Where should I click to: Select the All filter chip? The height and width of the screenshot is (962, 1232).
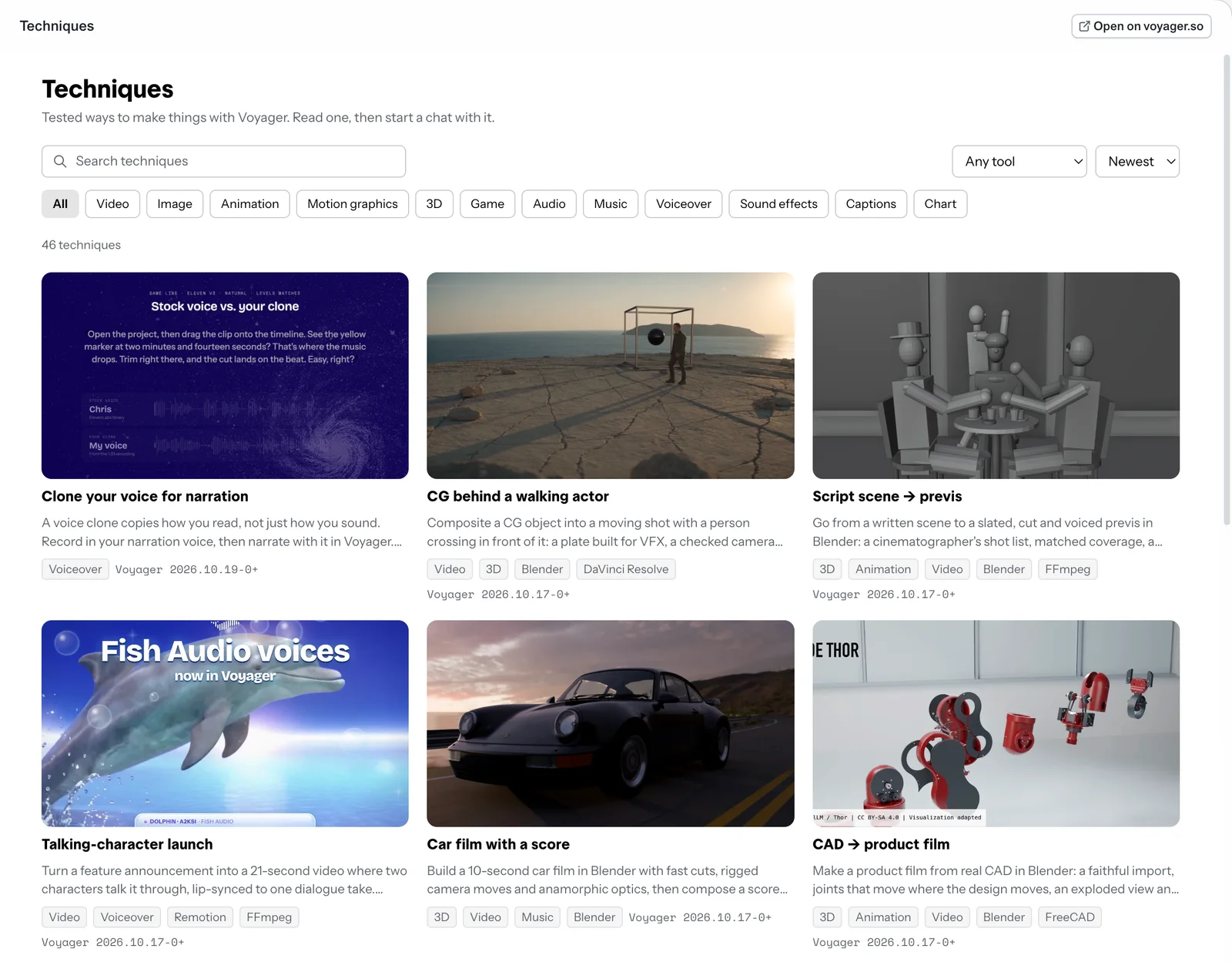click(60, 204)
